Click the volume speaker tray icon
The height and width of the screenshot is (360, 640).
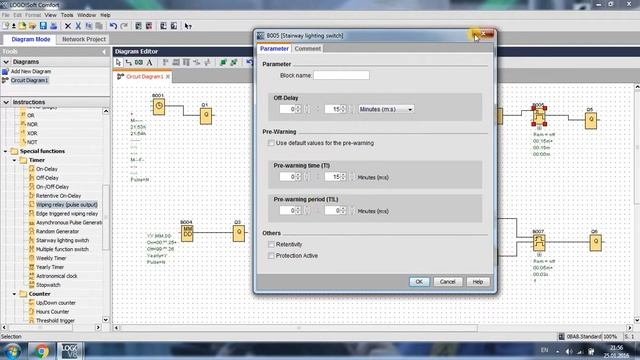pos(569,351)
